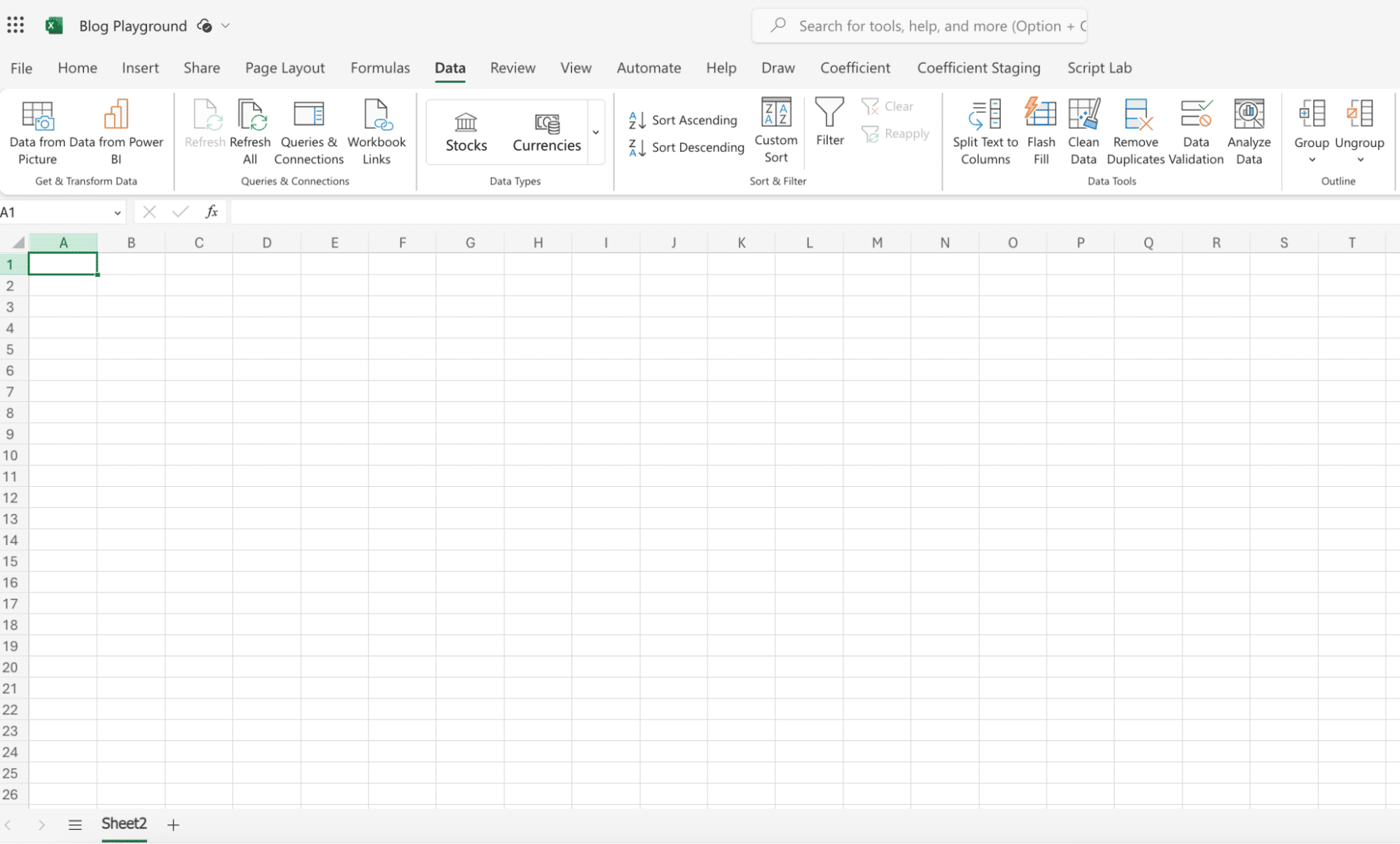Click the formula bar input area

click(814, 212)
